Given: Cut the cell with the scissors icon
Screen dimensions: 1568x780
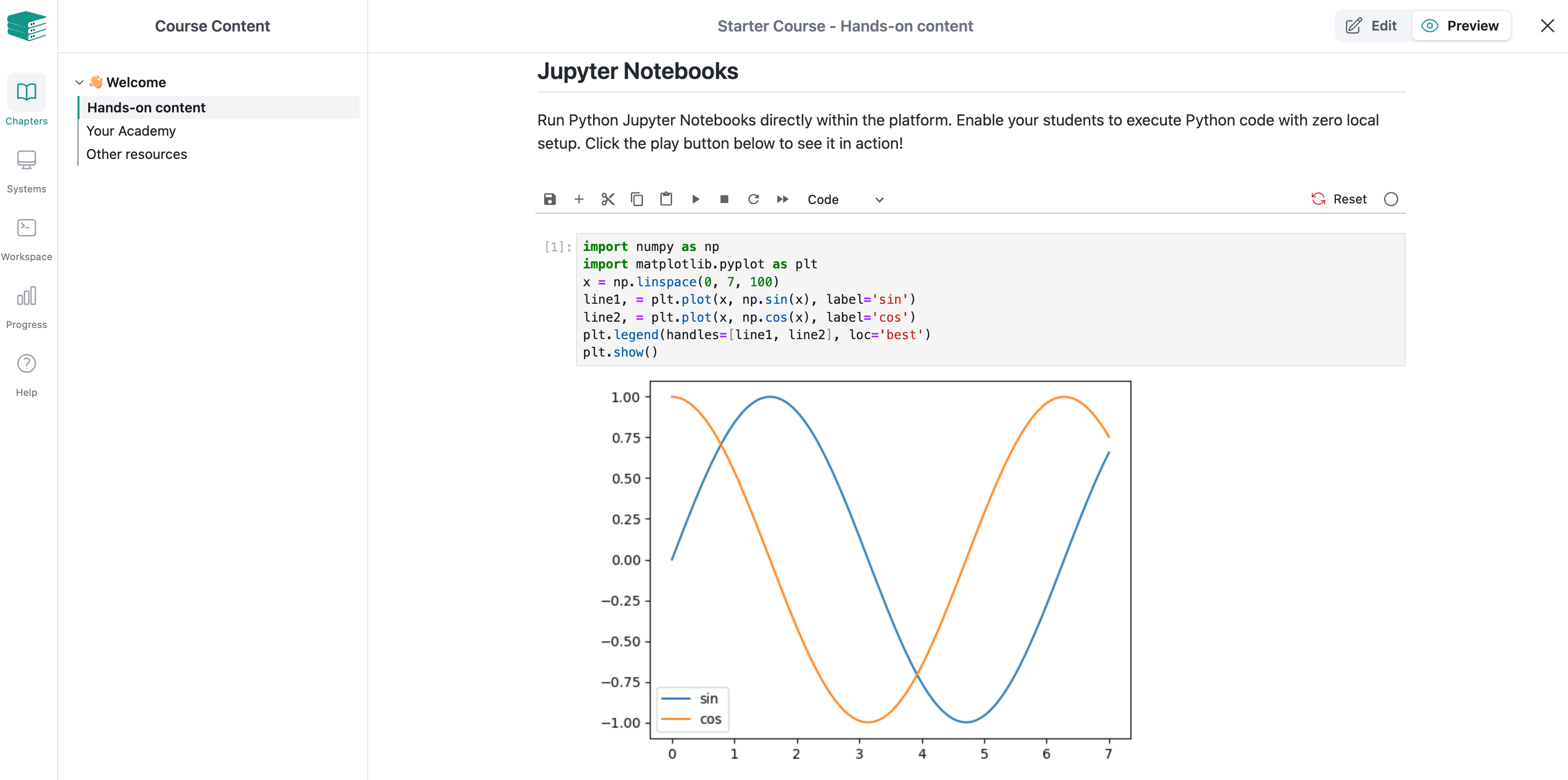Looking at the screenshot, I should [608, 200].
